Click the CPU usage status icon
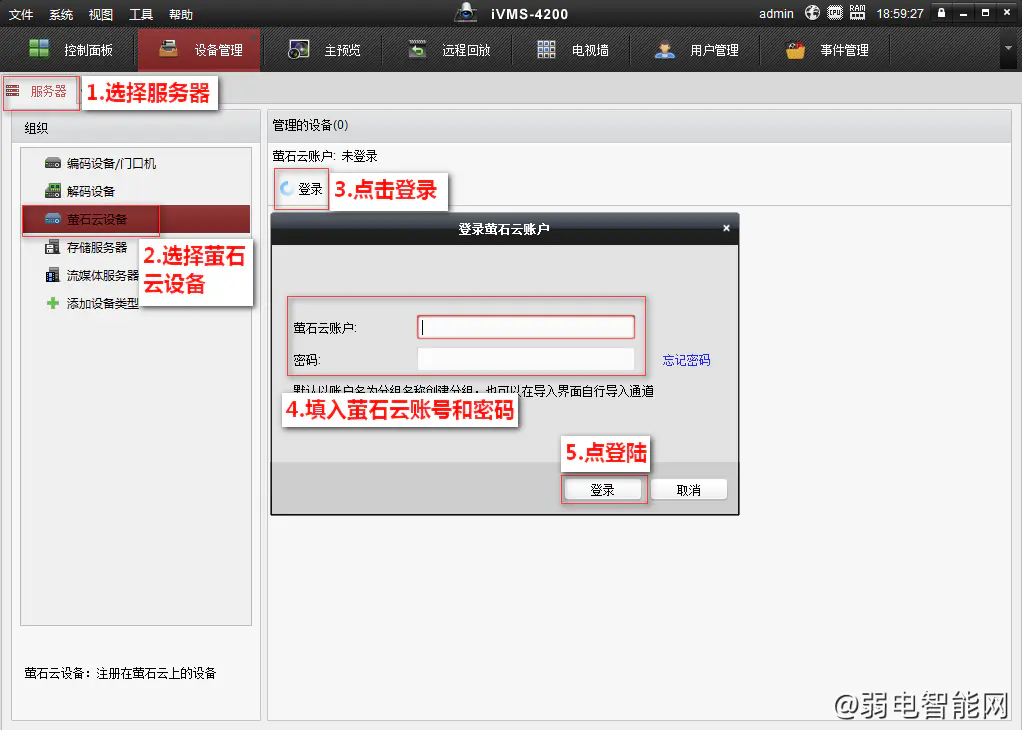This screenshot has height=730, width=1022. pos(835,12)
